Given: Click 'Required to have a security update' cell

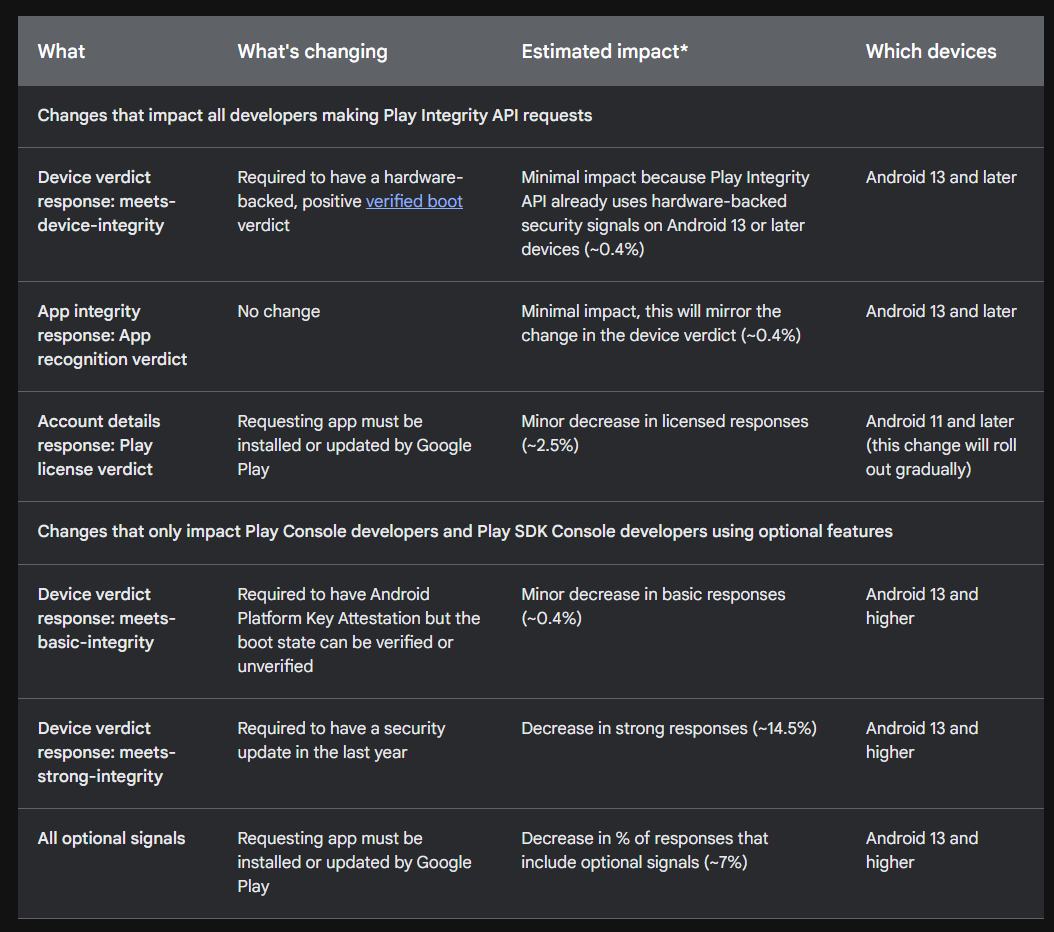Looking at the screenshot, I should [x=341, y=740].
